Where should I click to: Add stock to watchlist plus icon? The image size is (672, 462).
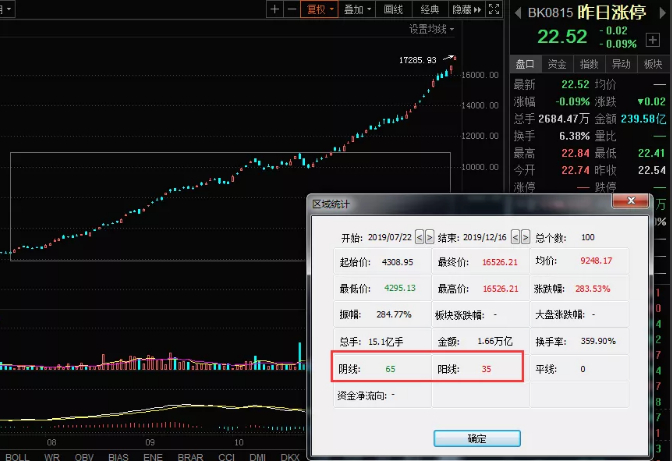[653, 40]
